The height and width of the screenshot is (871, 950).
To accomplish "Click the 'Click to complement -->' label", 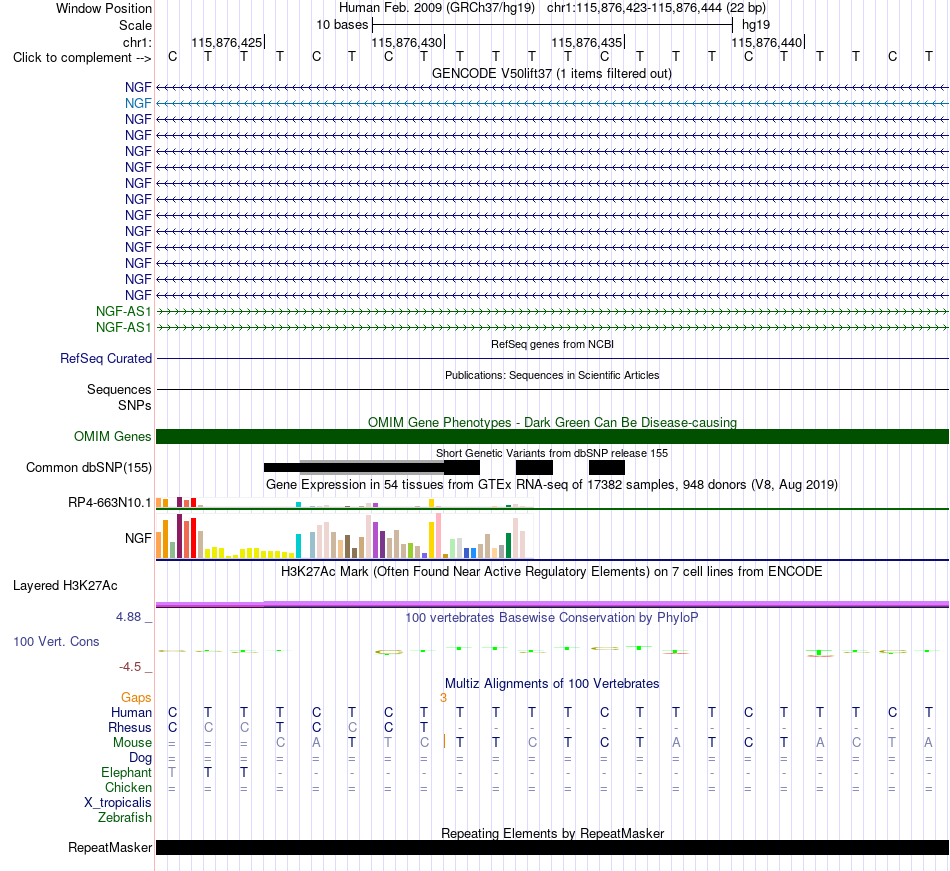I will 82,58.
